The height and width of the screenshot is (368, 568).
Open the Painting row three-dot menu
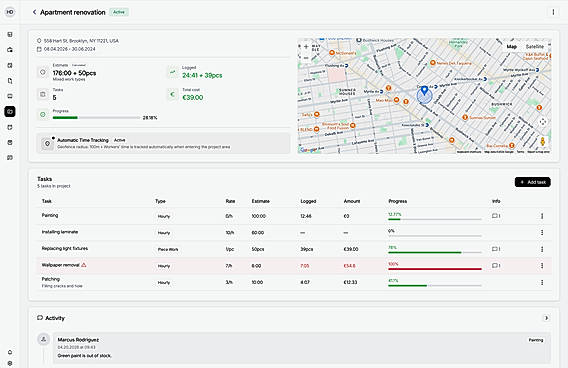pos(542,216)
